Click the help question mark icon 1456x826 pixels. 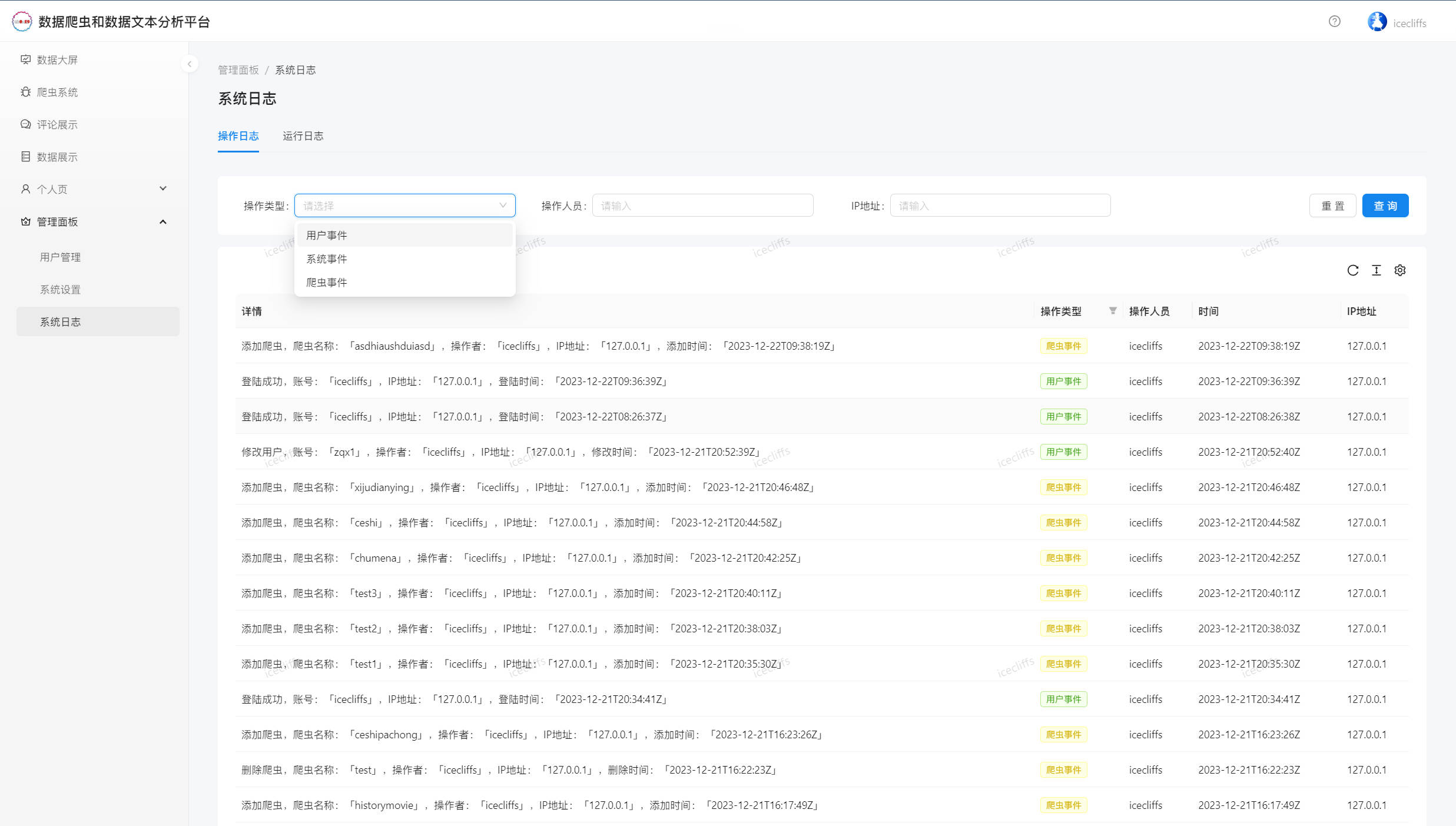click(1334, 22)
